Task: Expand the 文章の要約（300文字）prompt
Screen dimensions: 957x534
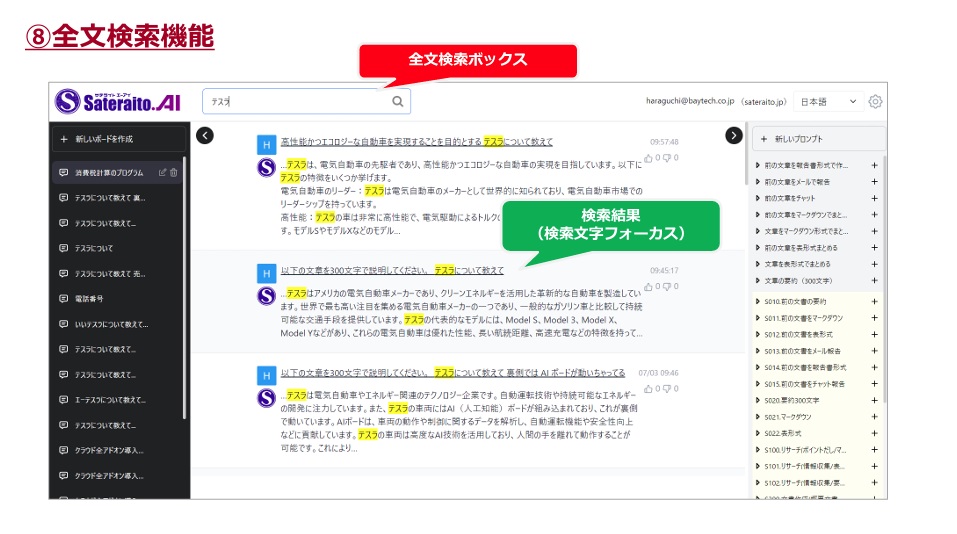Action: click(757, 281)
